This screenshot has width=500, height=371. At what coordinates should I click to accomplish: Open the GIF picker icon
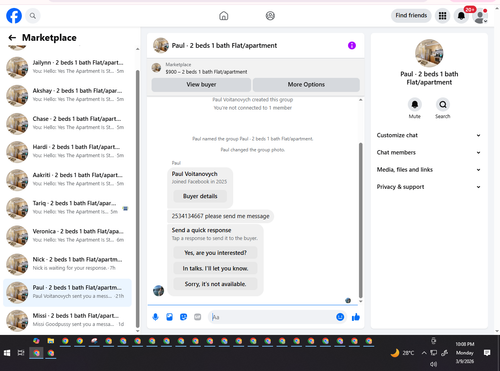[x=198, y=317]
